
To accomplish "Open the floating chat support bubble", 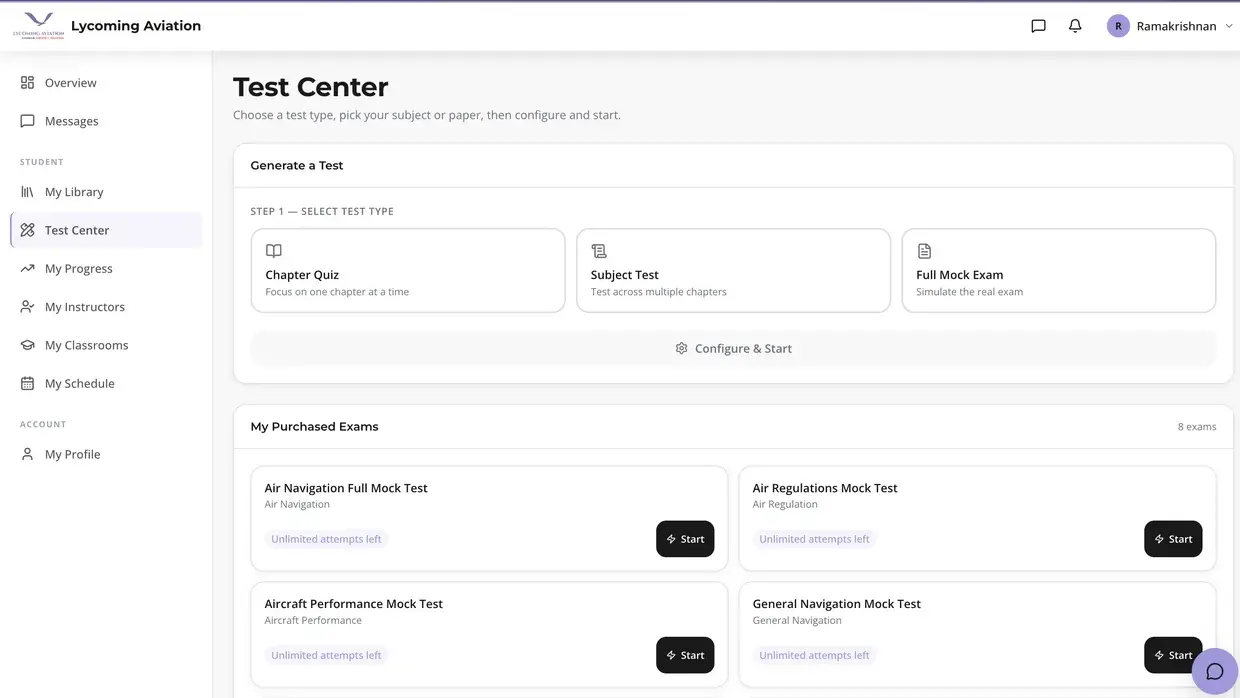I will click(1215, 671).
